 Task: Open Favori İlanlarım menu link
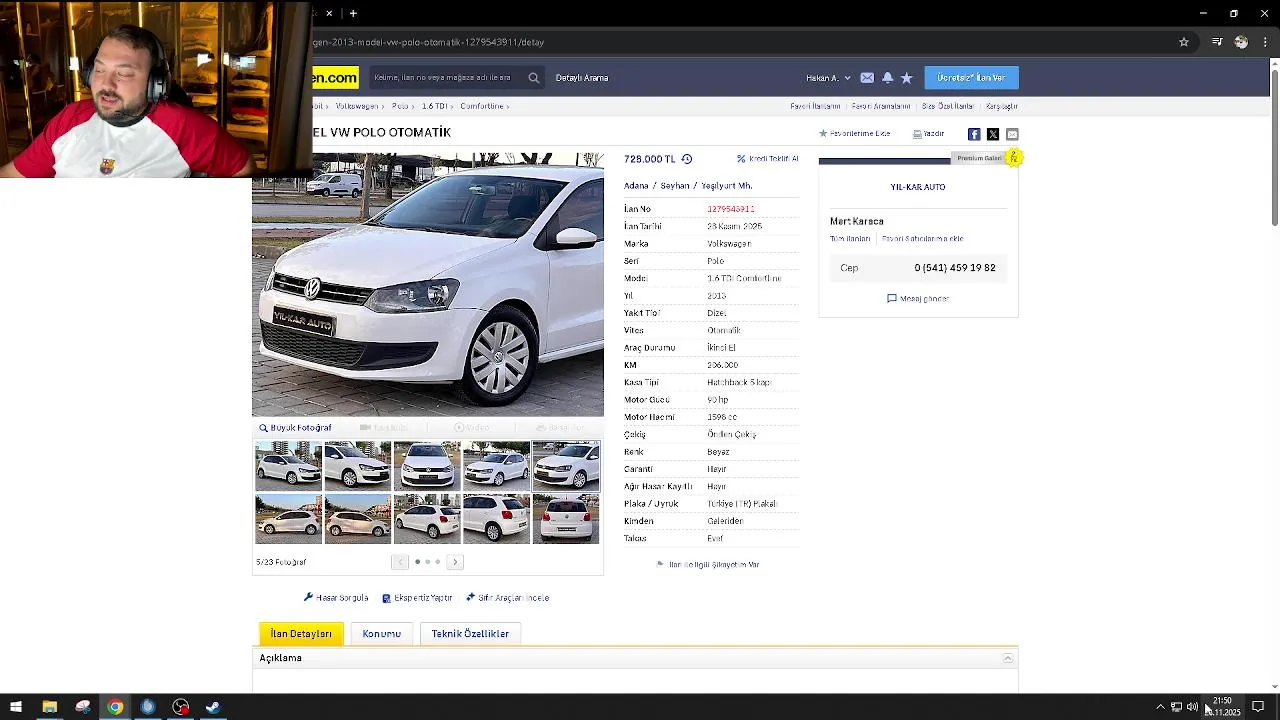[x=815, y=106]
